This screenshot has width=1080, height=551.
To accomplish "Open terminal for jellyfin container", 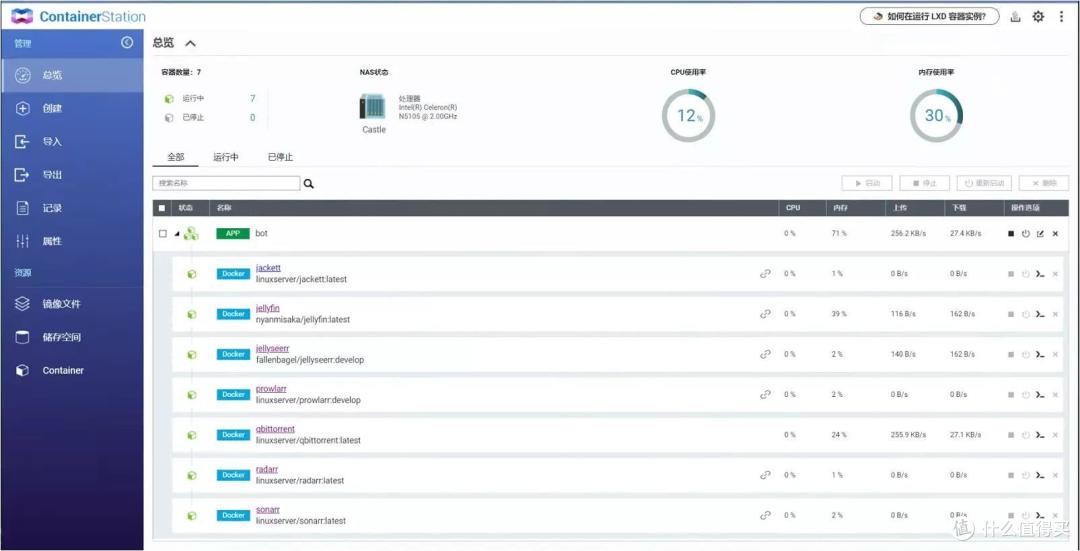I will 1040,314.
